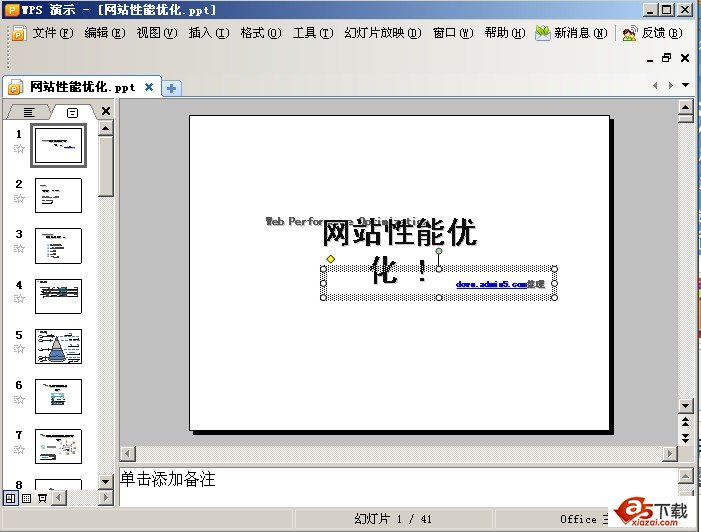Viewport: 701px width, 532px height.
Task: Click thumbnail pane scroll down arrow
Action: (106, 482)
